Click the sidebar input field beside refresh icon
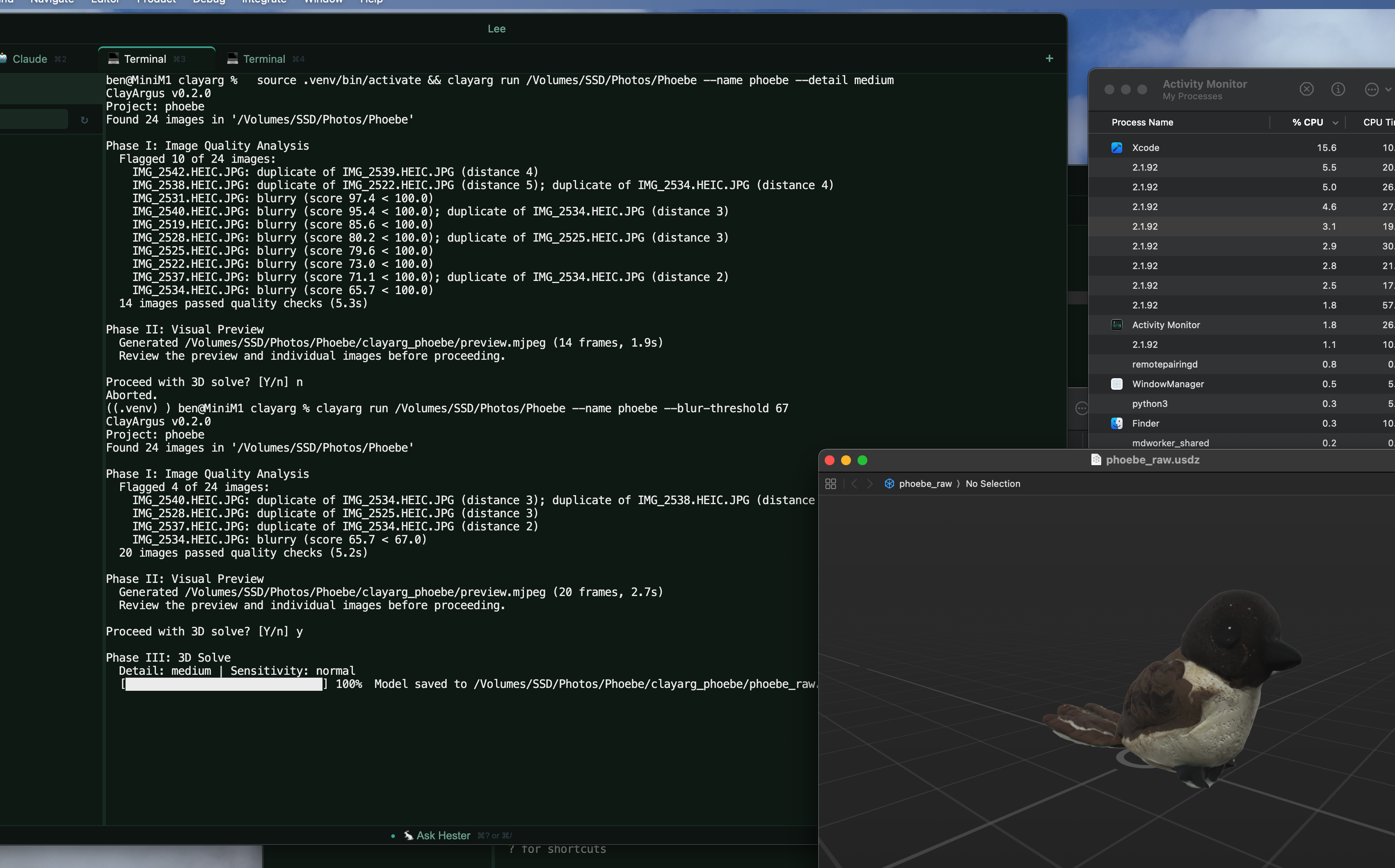Image resolution: width=1395 pixels, height=868 pixels. click(x=33, y=119)
